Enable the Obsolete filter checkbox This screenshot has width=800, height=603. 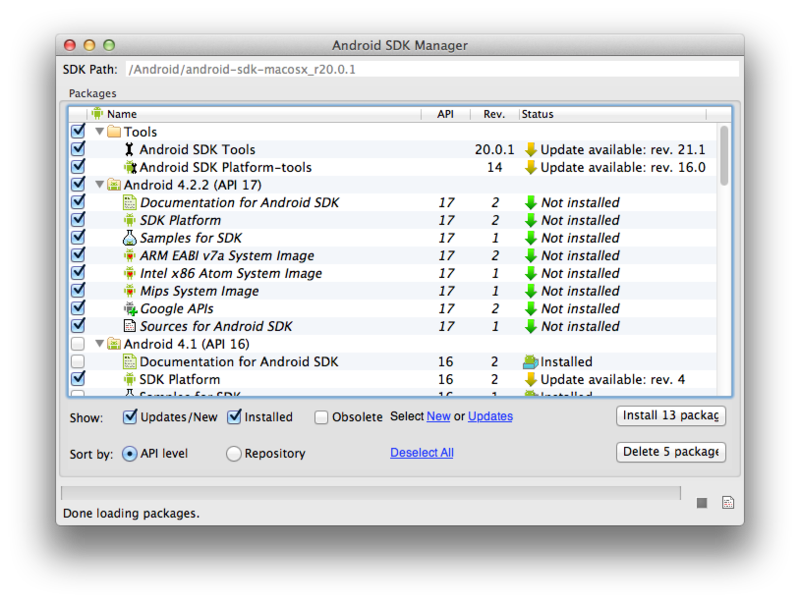(321, 417)
